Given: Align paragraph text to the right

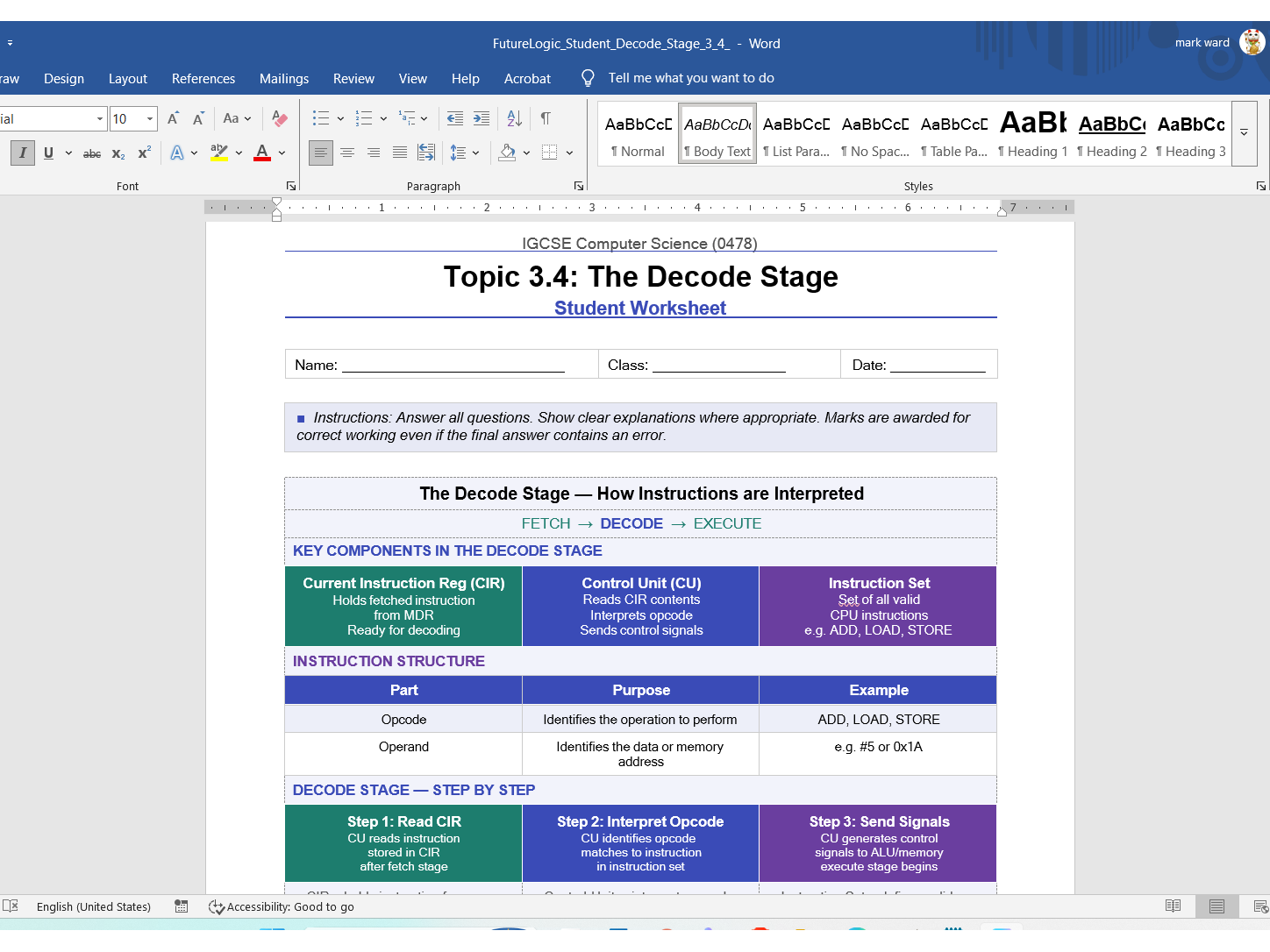Looking at the screenshot, I should coord(374,153).
